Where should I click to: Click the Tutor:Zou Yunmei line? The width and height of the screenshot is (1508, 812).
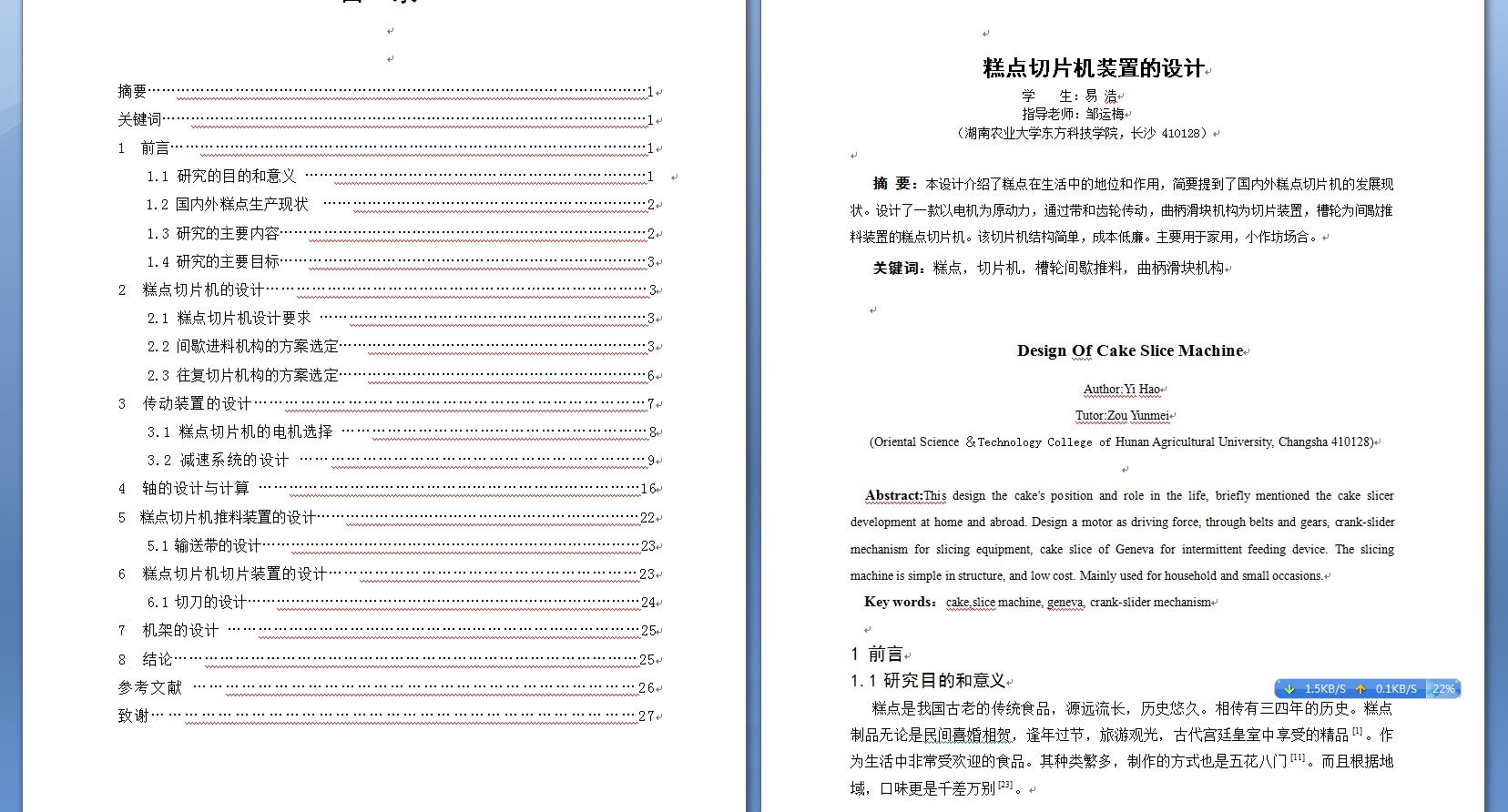(1122, 415)
